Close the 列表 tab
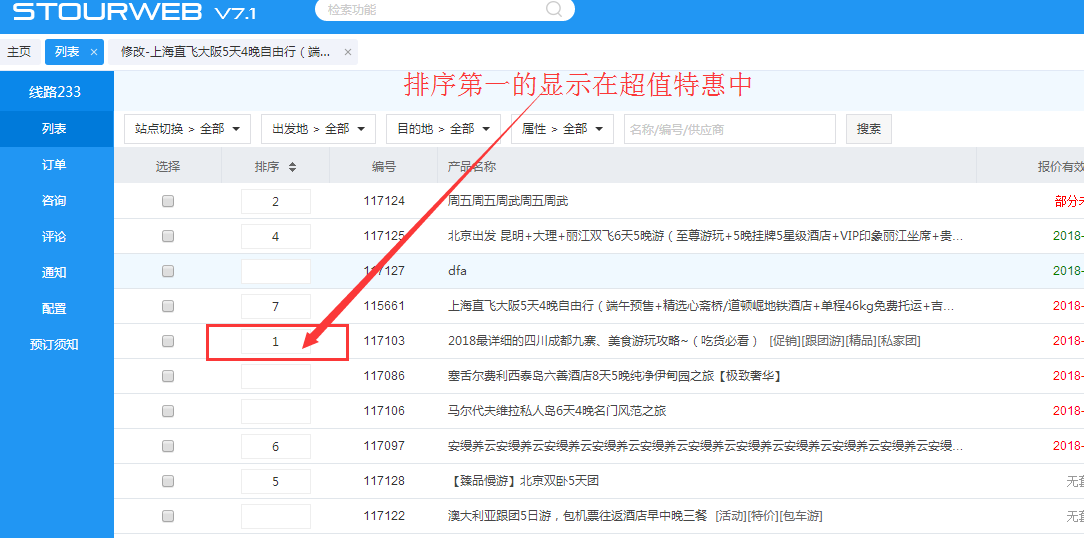This screenshot has width=1084, height=538. point(94,52)
